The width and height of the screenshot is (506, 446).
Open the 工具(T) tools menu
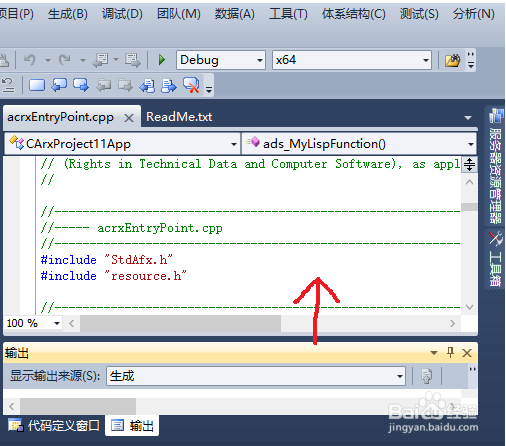pos(289,14)
